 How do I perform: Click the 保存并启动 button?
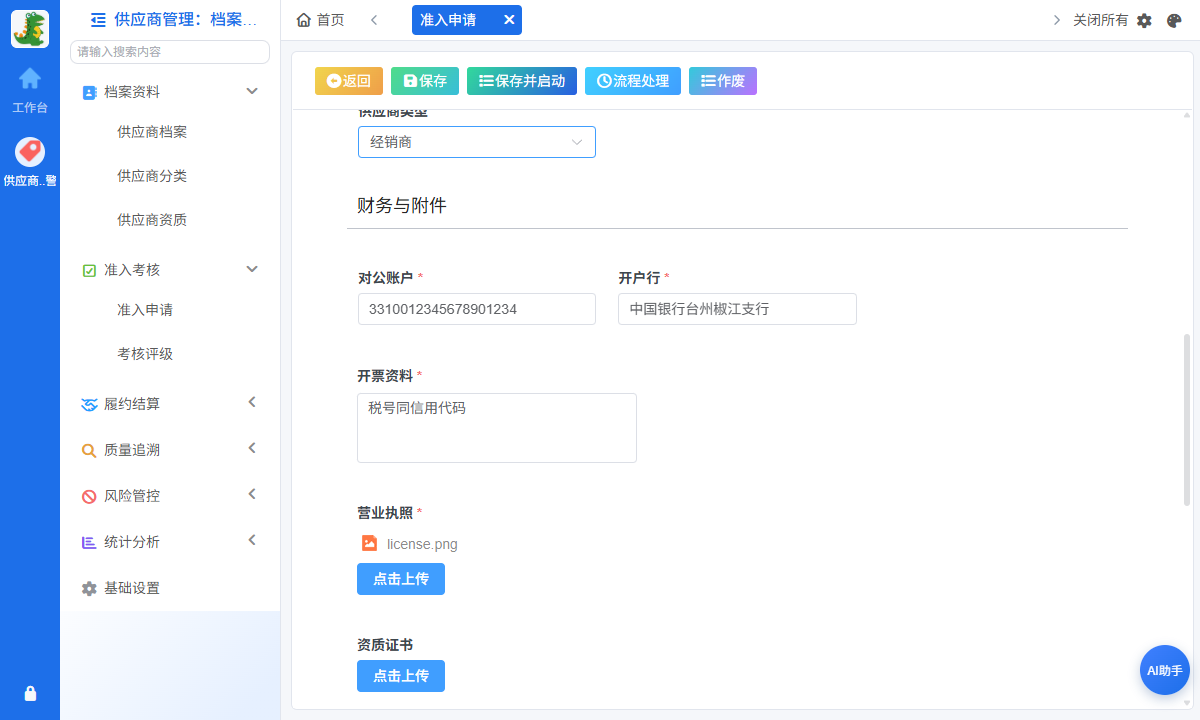pyautogui.click(x=522, y=81)
